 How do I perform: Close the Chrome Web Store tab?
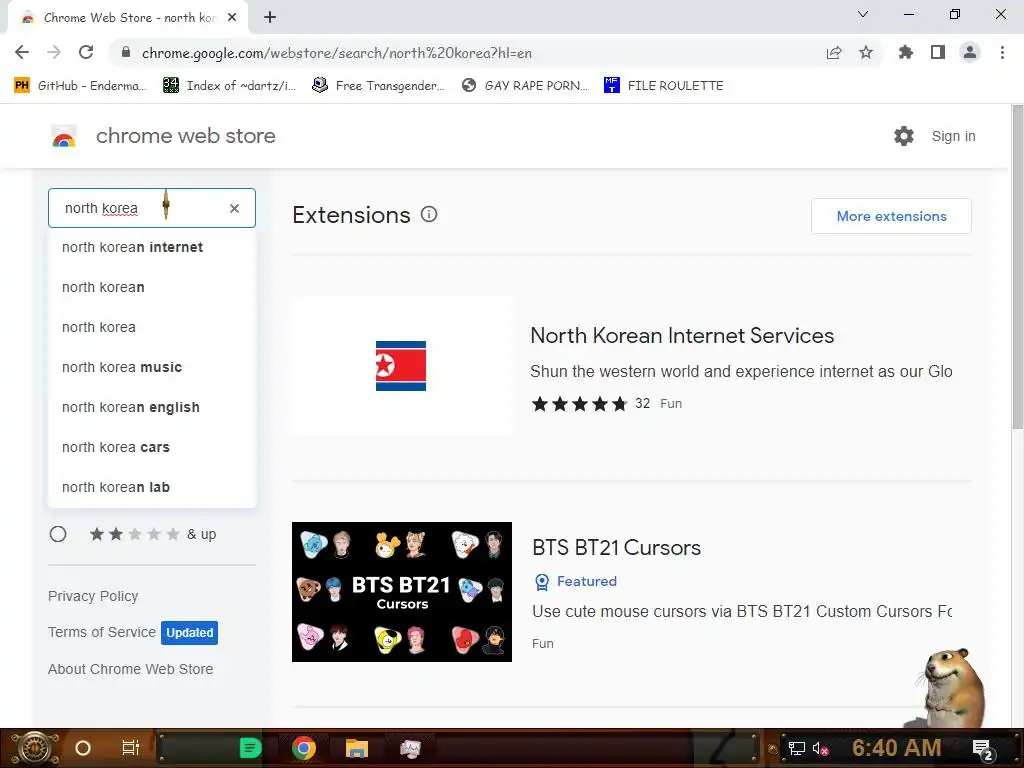click(x=232, y=17)
